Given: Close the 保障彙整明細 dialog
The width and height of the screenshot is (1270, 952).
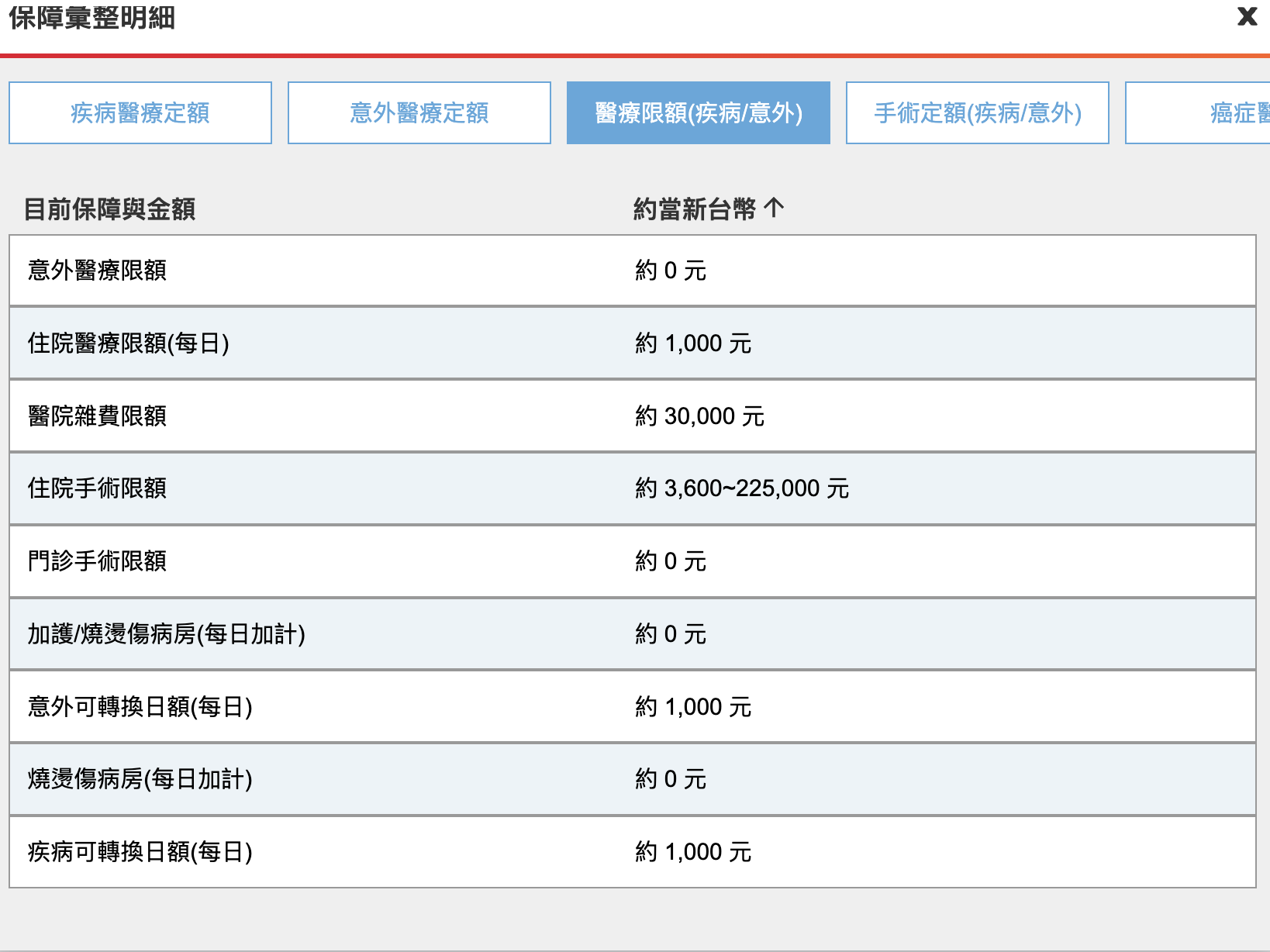Looking at the screenshot, I should [1247, 16].
